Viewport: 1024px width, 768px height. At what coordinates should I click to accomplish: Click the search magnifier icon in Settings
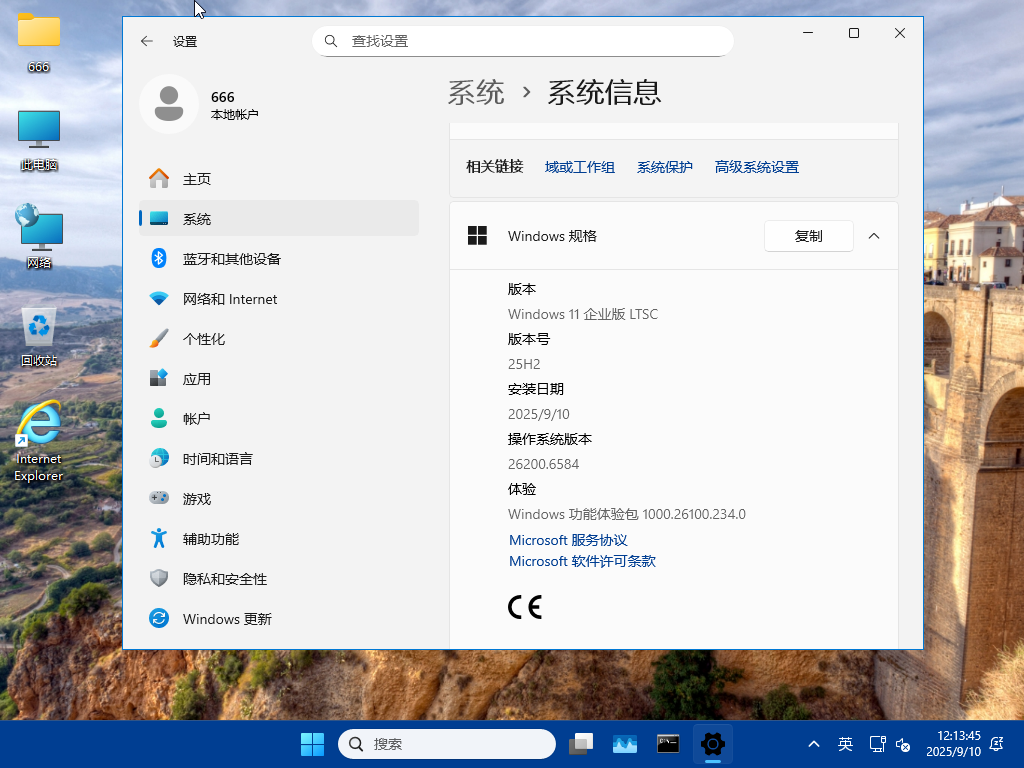[x=331, y=41]
